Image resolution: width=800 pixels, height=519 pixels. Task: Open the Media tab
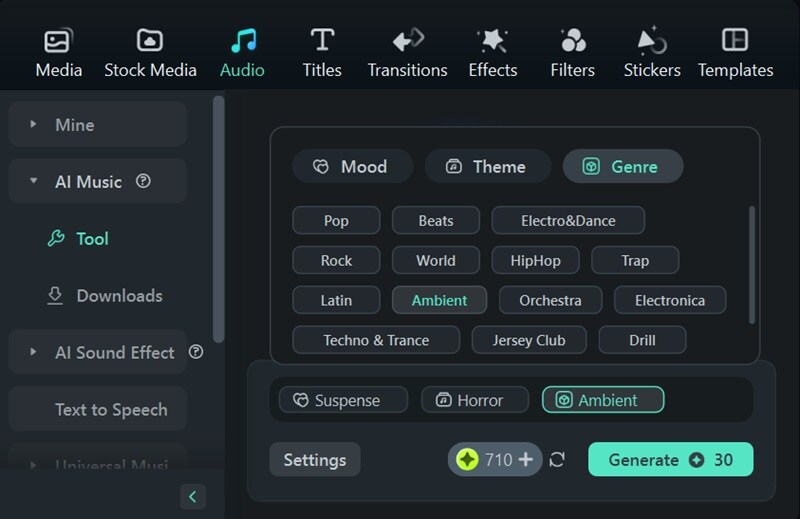(59, 53)
